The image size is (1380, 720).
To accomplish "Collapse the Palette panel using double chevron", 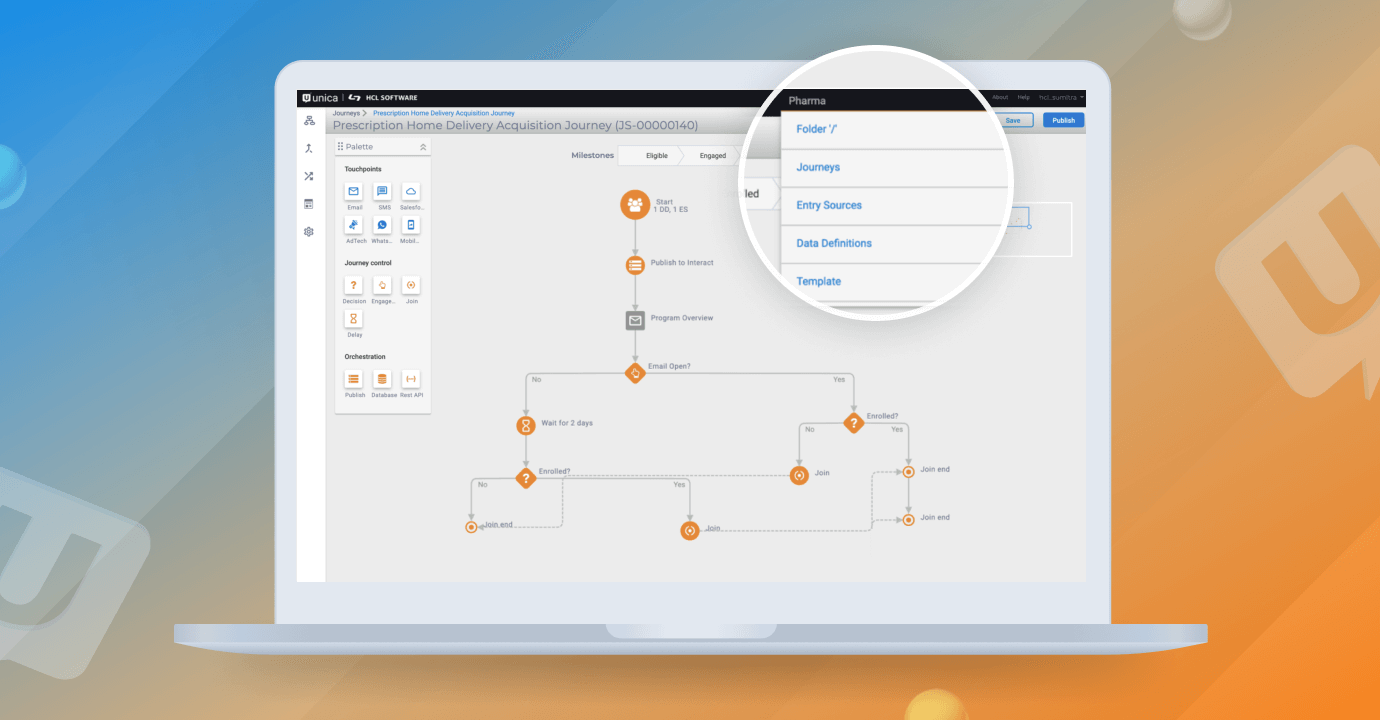I will (423, 147).
